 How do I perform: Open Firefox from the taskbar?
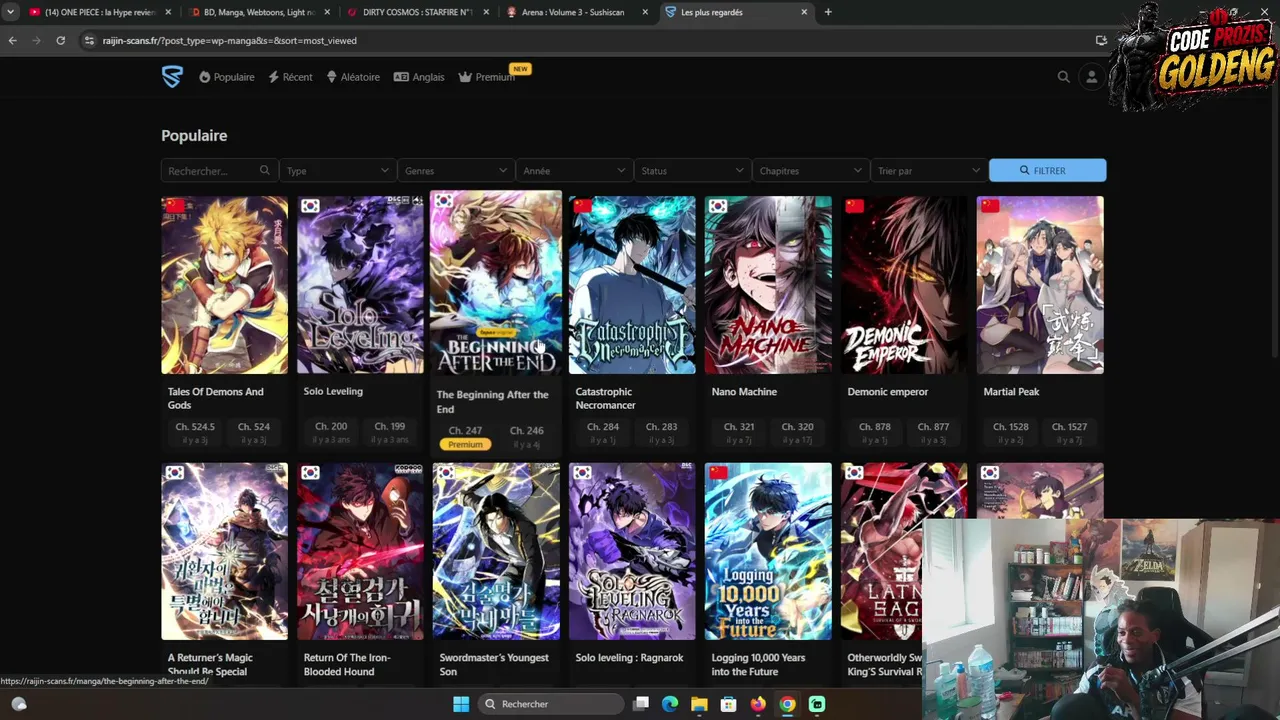[758, 704]
